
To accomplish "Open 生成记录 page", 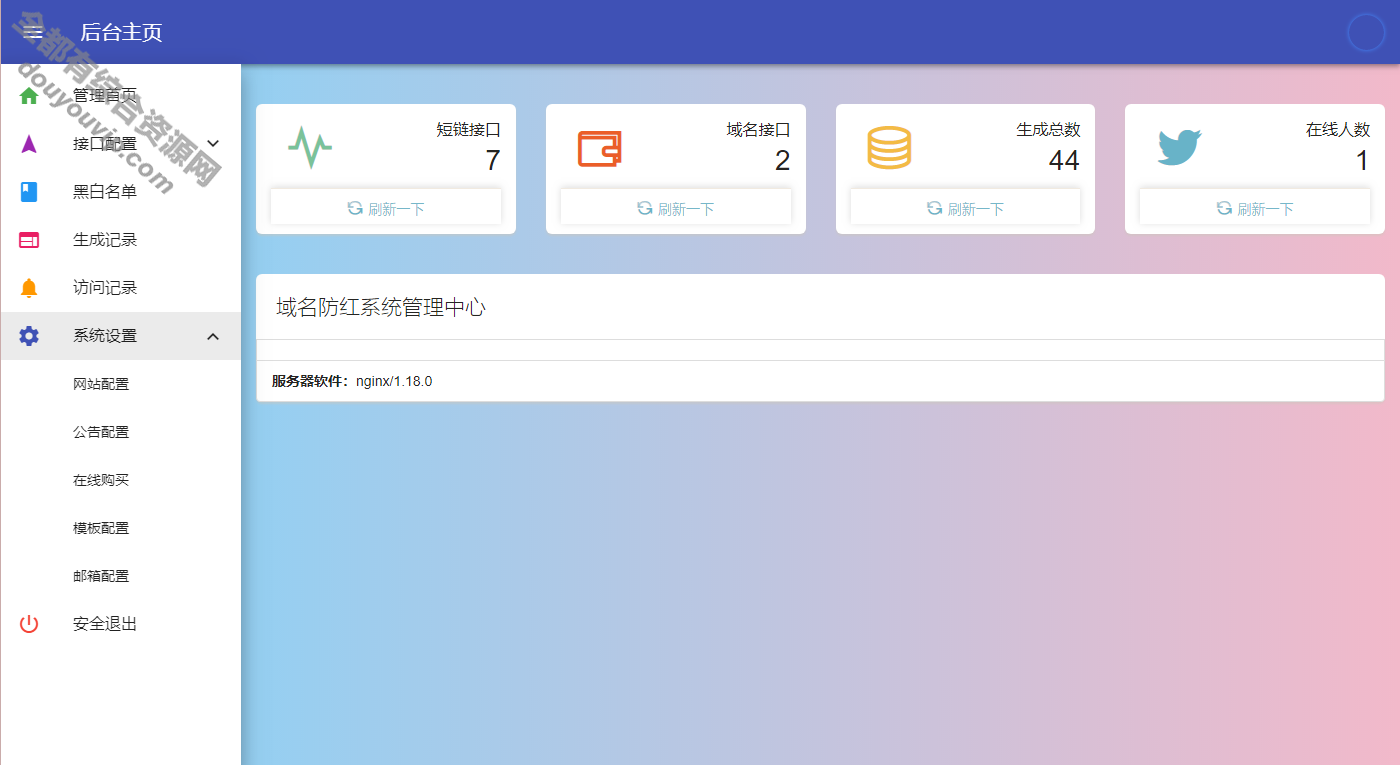I will tap(120, 240).
